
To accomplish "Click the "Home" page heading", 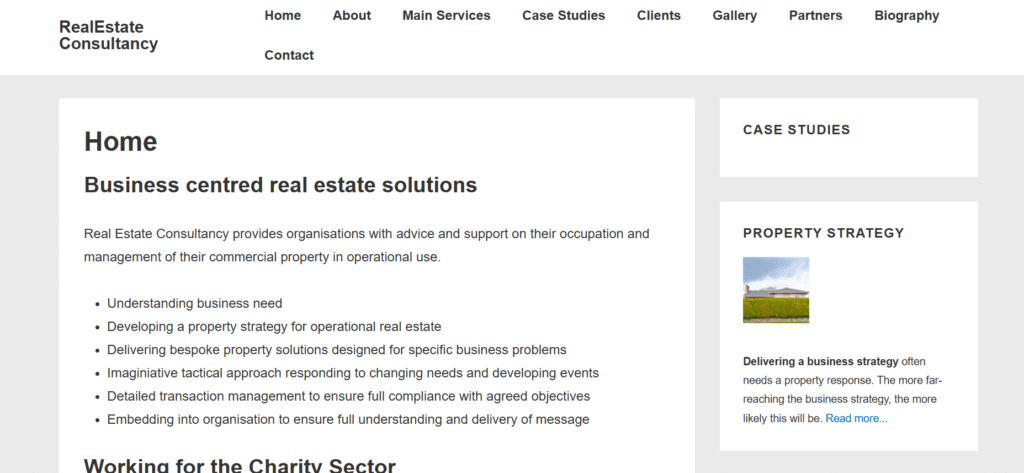I will (121, 142).
